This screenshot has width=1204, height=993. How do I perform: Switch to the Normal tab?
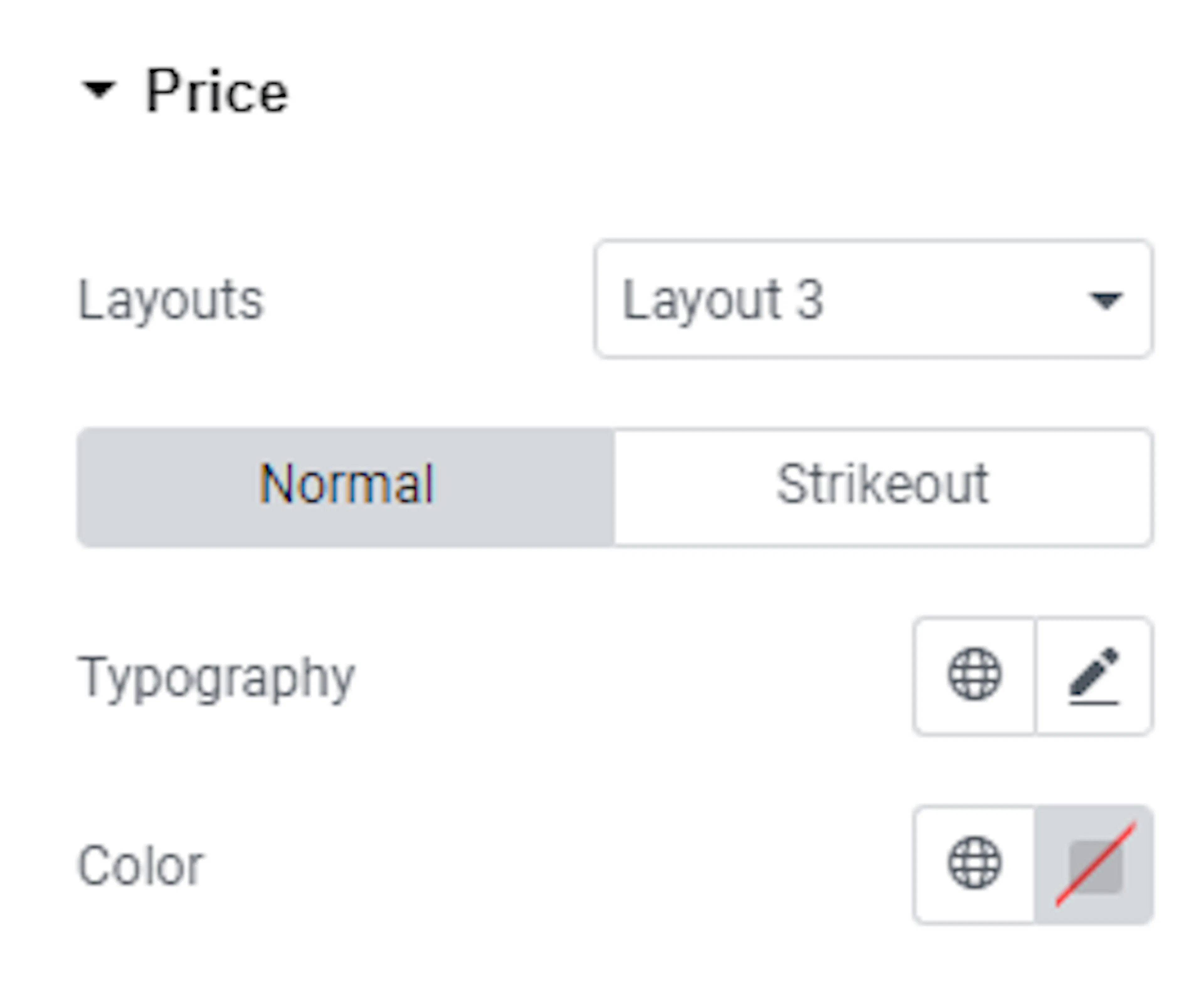[x=346, y=487]
